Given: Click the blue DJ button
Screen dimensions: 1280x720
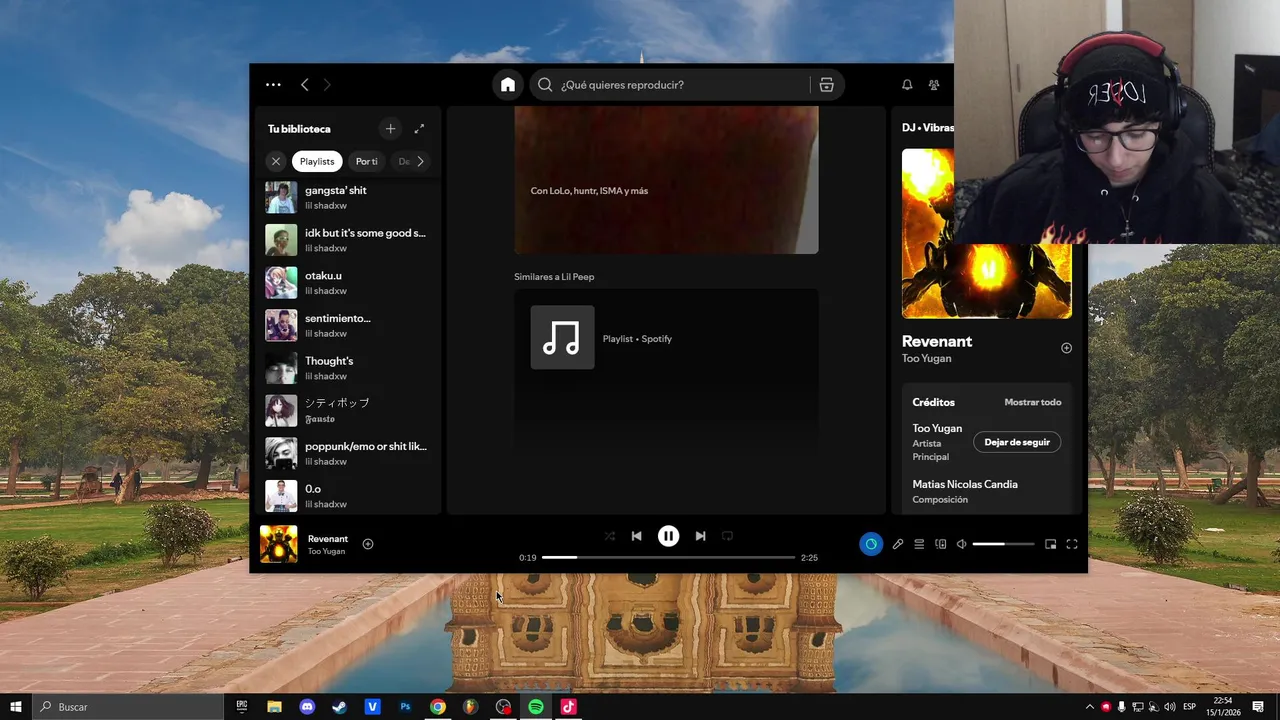Looking at the screenshot, I should [x=871, y=544].
